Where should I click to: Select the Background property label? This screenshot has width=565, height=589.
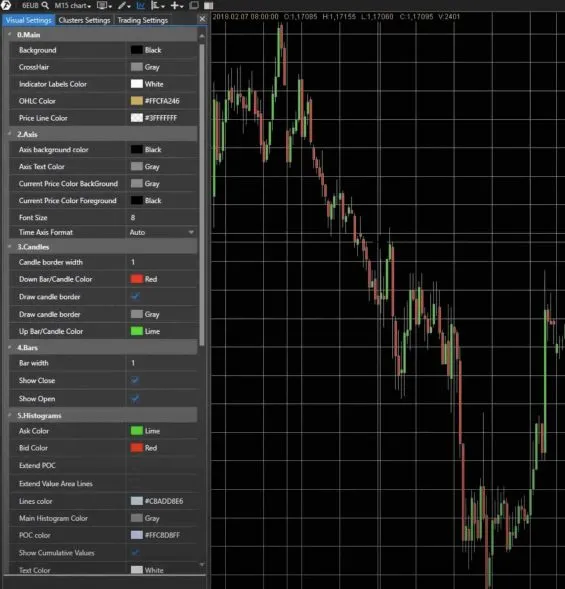tap(38, 50)
